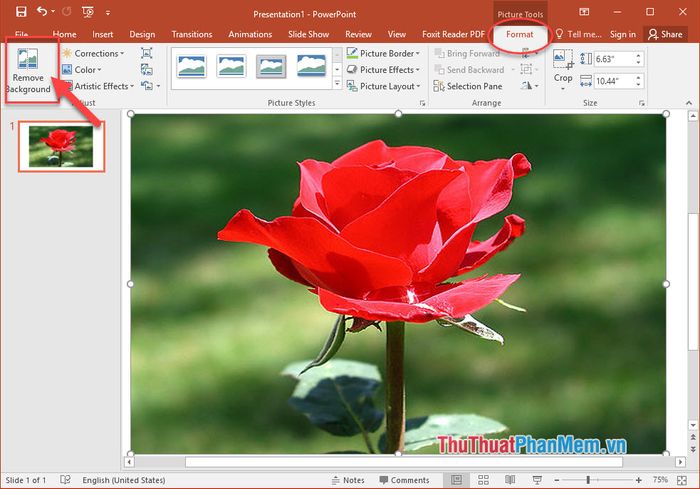Open the Insert tab

pos(102,34)
